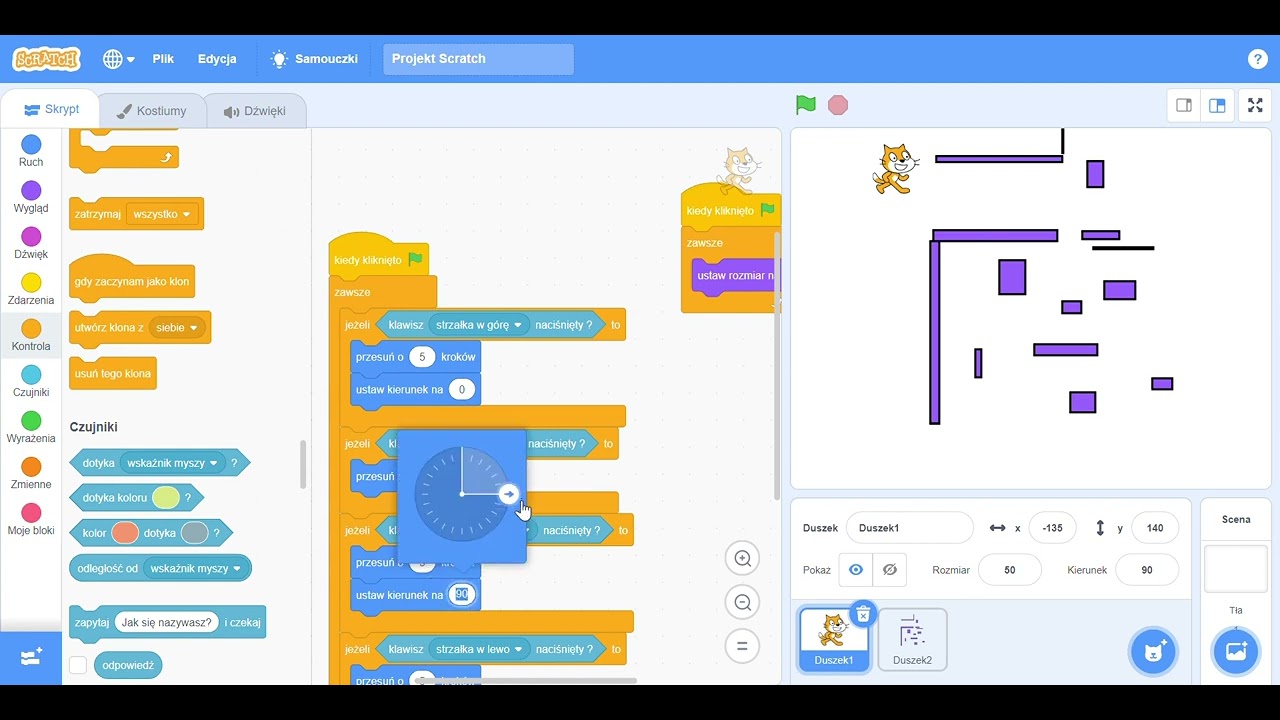
Task: Select the Dźwięk block category
Action: pyautogui.click(x=31, y=243)
